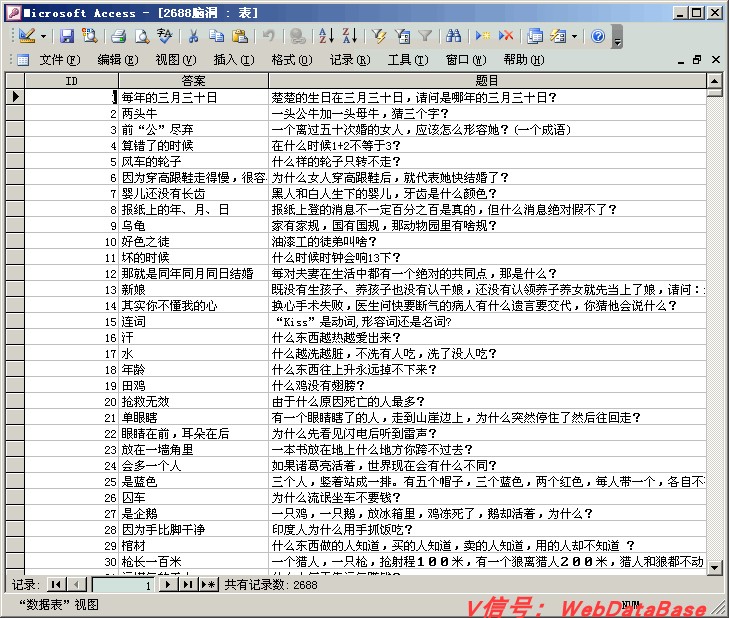This screenshot has width=729, height=618.
Task: Open the 格式(O) menu
Action: pyautogui.click(x=292, y=60)
